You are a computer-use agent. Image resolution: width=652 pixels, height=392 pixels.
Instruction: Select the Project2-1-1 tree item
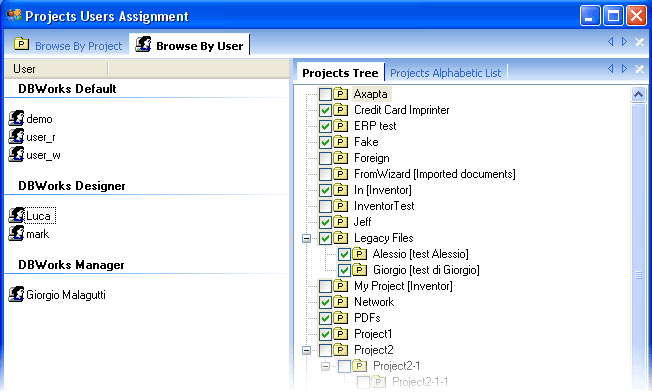(x=420, y=382)
